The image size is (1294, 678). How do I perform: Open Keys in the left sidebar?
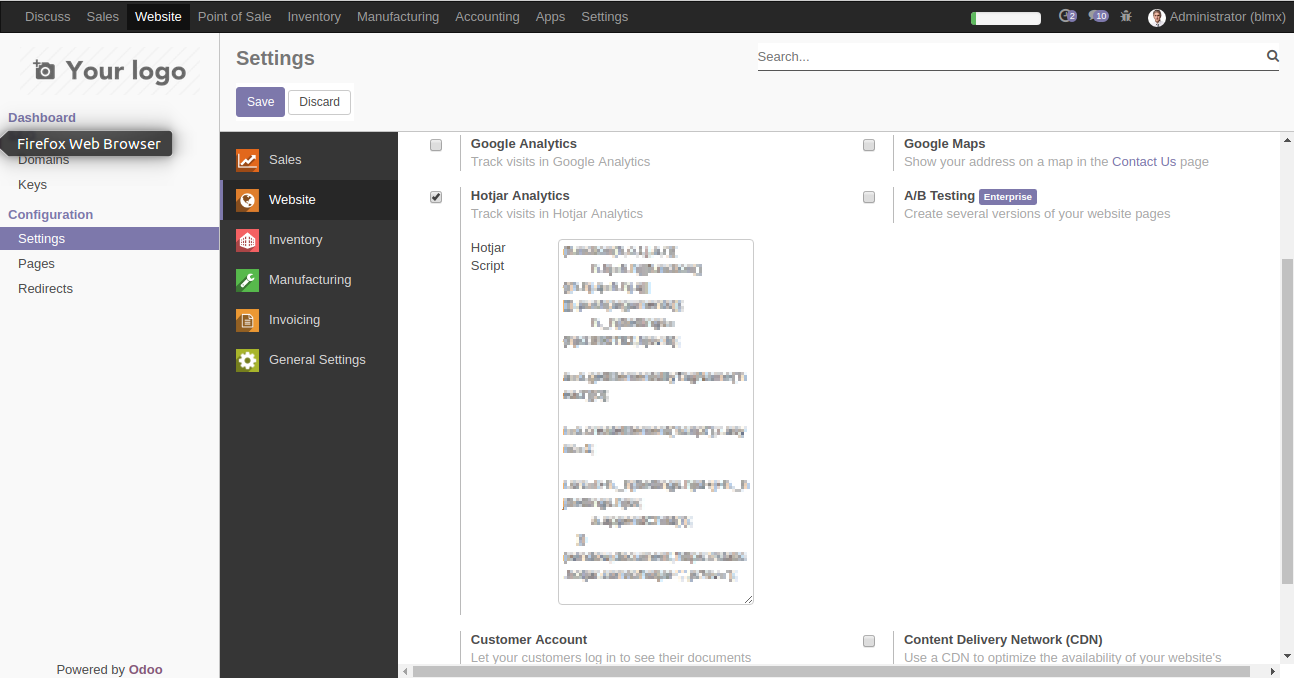(x=32, y=185)
